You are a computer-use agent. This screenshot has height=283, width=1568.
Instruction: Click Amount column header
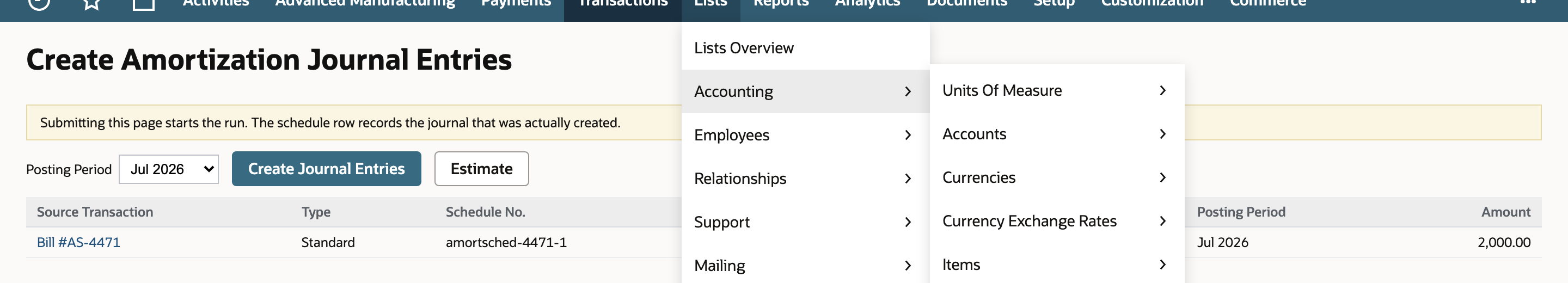coord(1505,212)
